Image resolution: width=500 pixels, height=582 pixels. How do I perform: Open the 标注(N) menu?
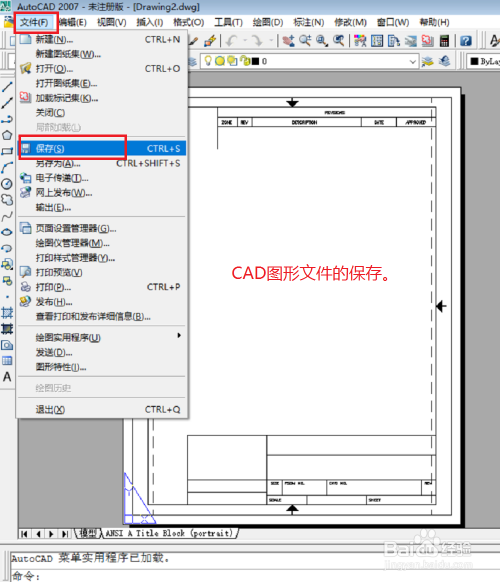[309, 22]
